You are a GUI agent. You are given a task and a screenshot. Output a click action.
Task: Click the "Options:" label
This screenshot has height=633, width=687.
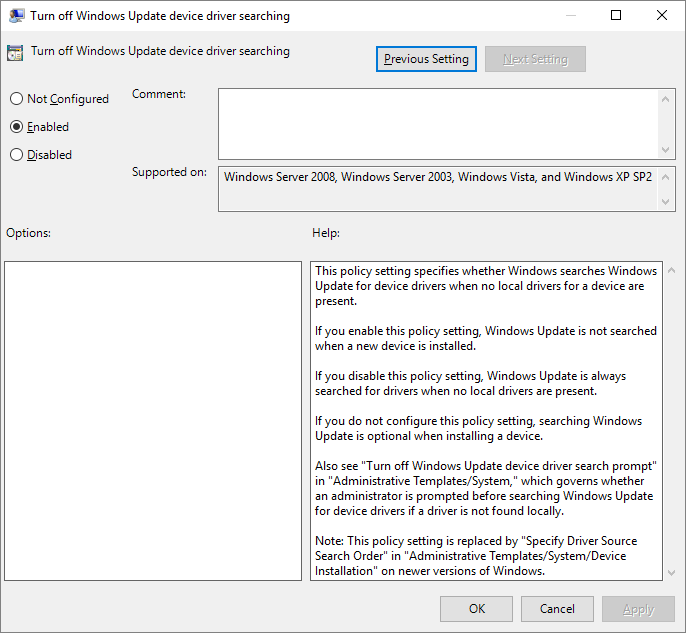[28, 233]
